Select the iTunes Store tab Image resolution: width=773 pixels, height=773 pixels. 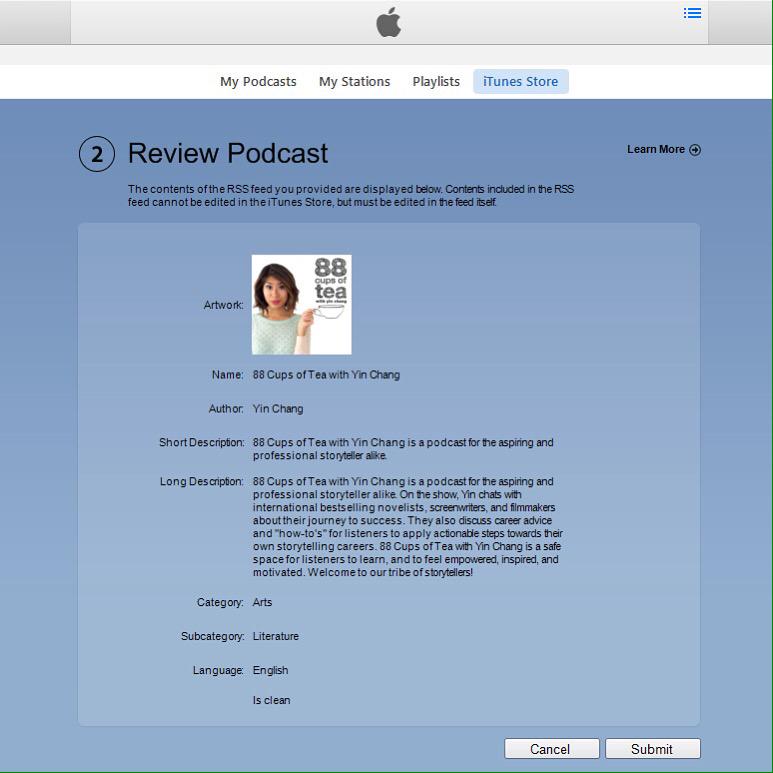click(521, 81)
